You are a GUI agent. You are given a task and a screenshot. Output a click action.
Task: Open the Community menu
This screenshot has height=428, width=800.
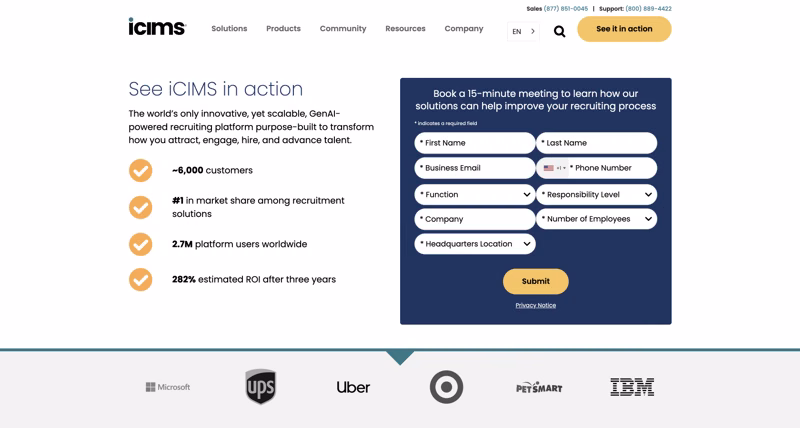(x=343, y=29)
